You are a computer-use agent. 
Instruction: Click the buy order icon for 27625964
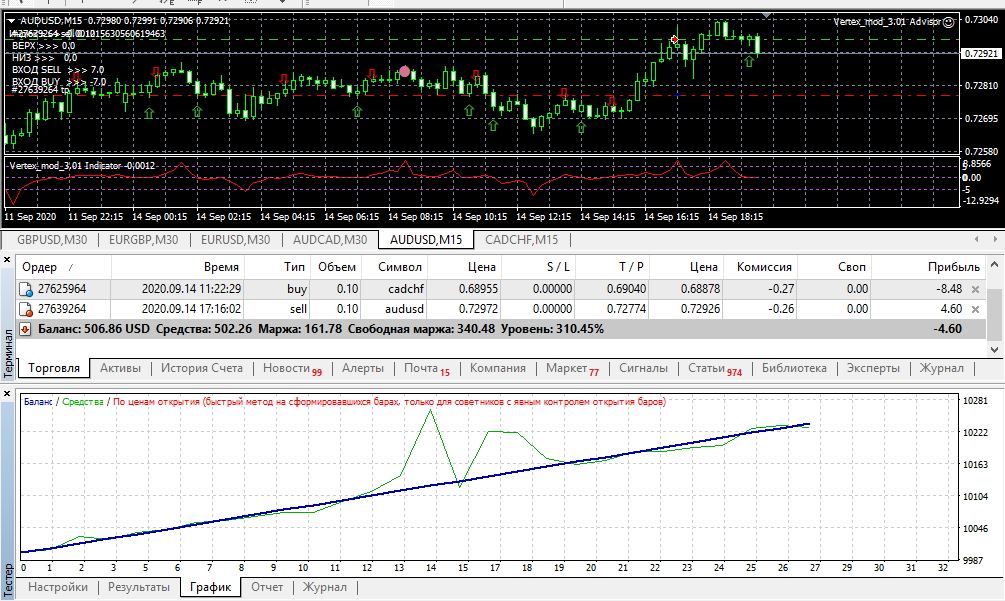coord(27,288)
